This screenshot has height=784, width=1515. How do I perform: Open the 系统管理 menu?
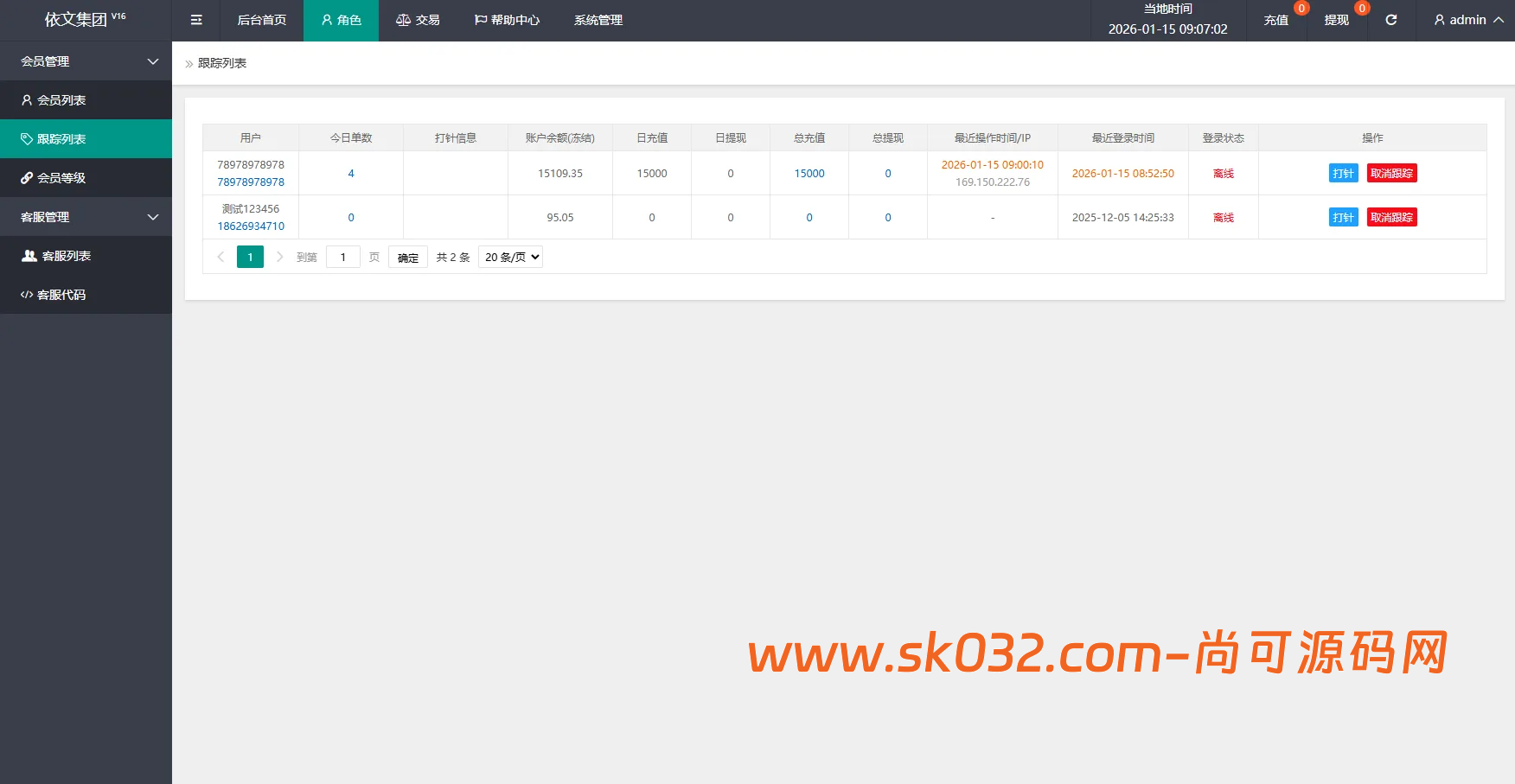(x=598, y=20)
